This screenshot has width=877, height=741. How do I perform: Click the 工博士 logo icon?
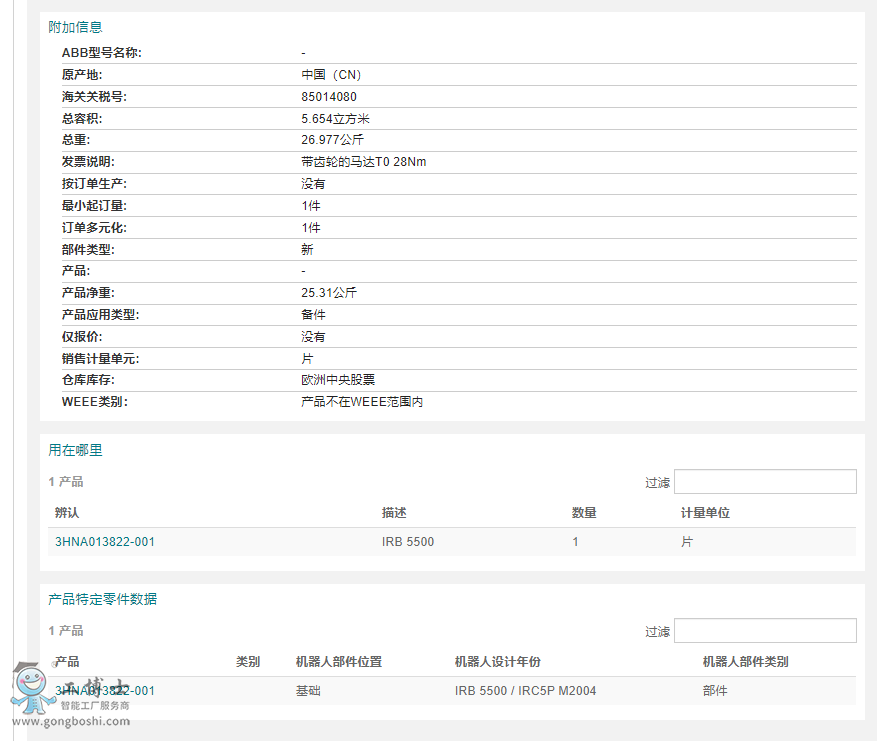pyautogui.click(x=30, y=690)
